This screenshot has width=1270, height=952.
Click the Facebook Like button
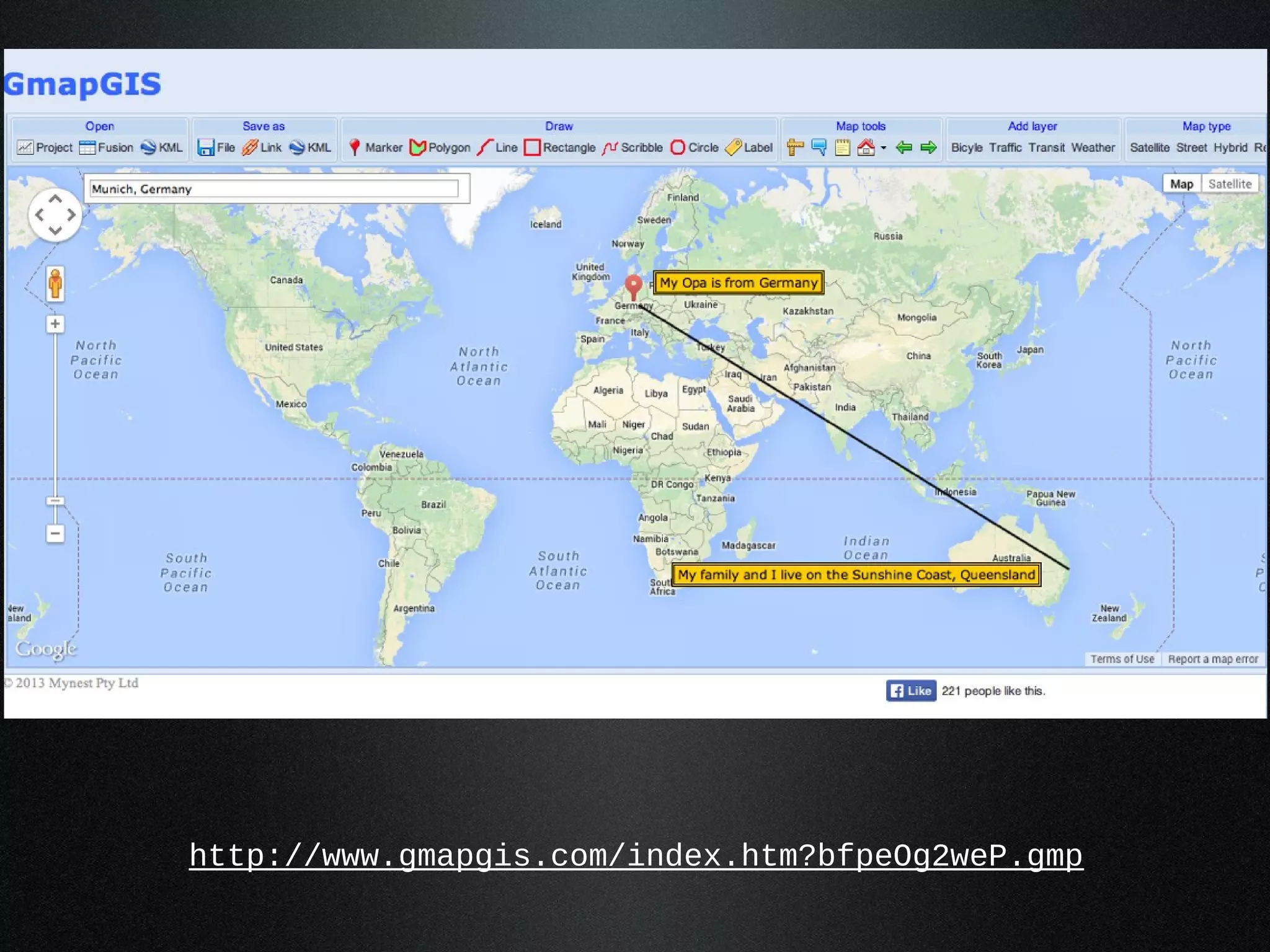pos(911,690)
